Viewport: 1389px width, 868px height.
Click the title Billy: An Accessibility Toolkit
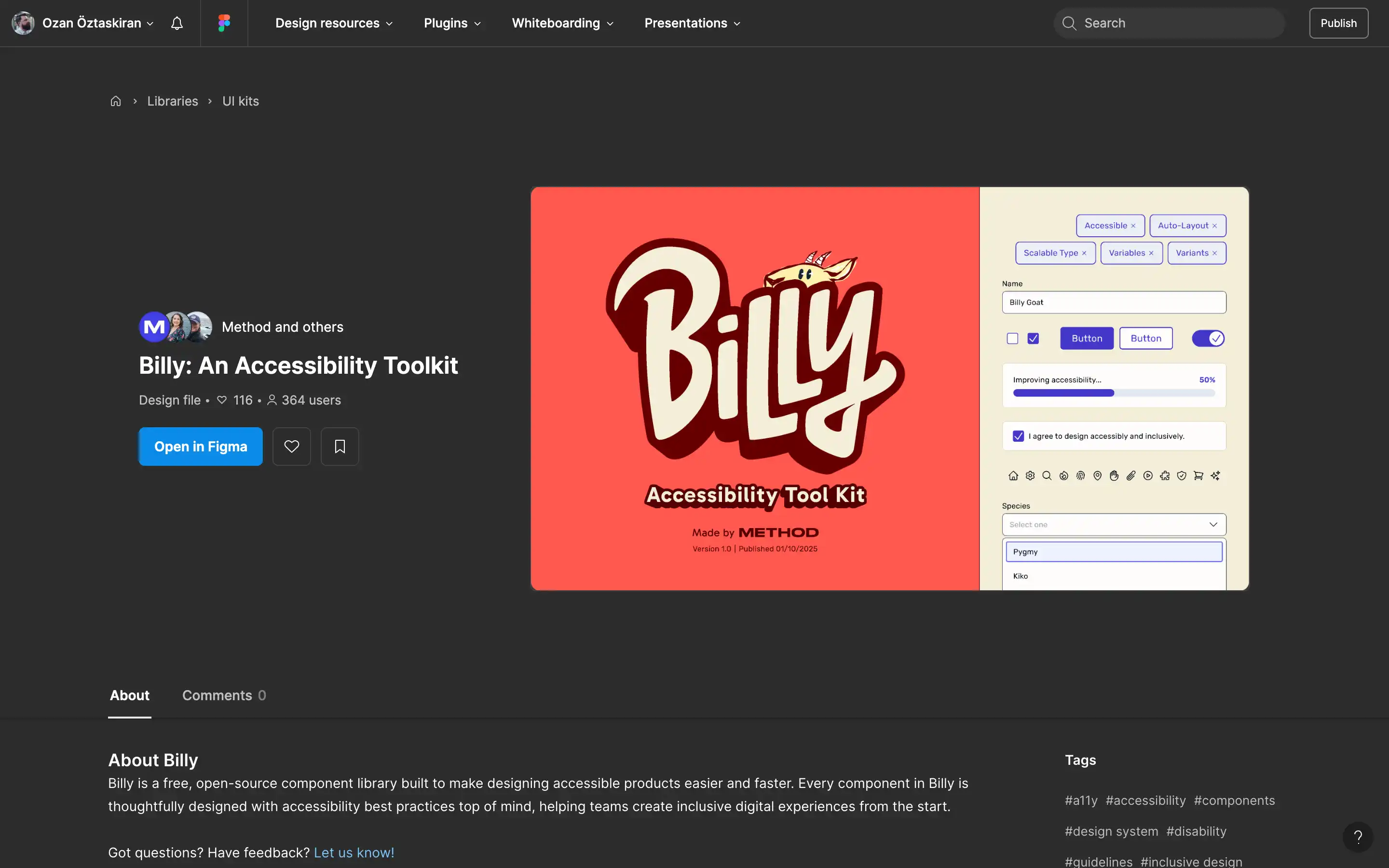point(299,365)
